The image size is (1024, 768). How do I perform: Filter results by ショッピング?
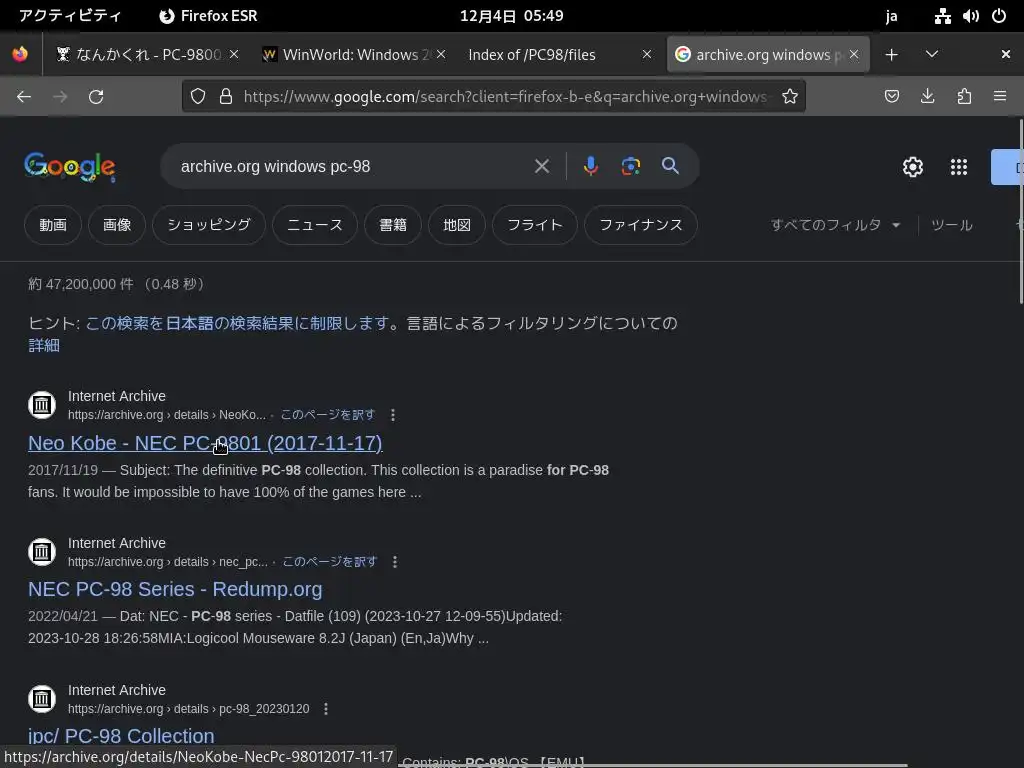209,225
